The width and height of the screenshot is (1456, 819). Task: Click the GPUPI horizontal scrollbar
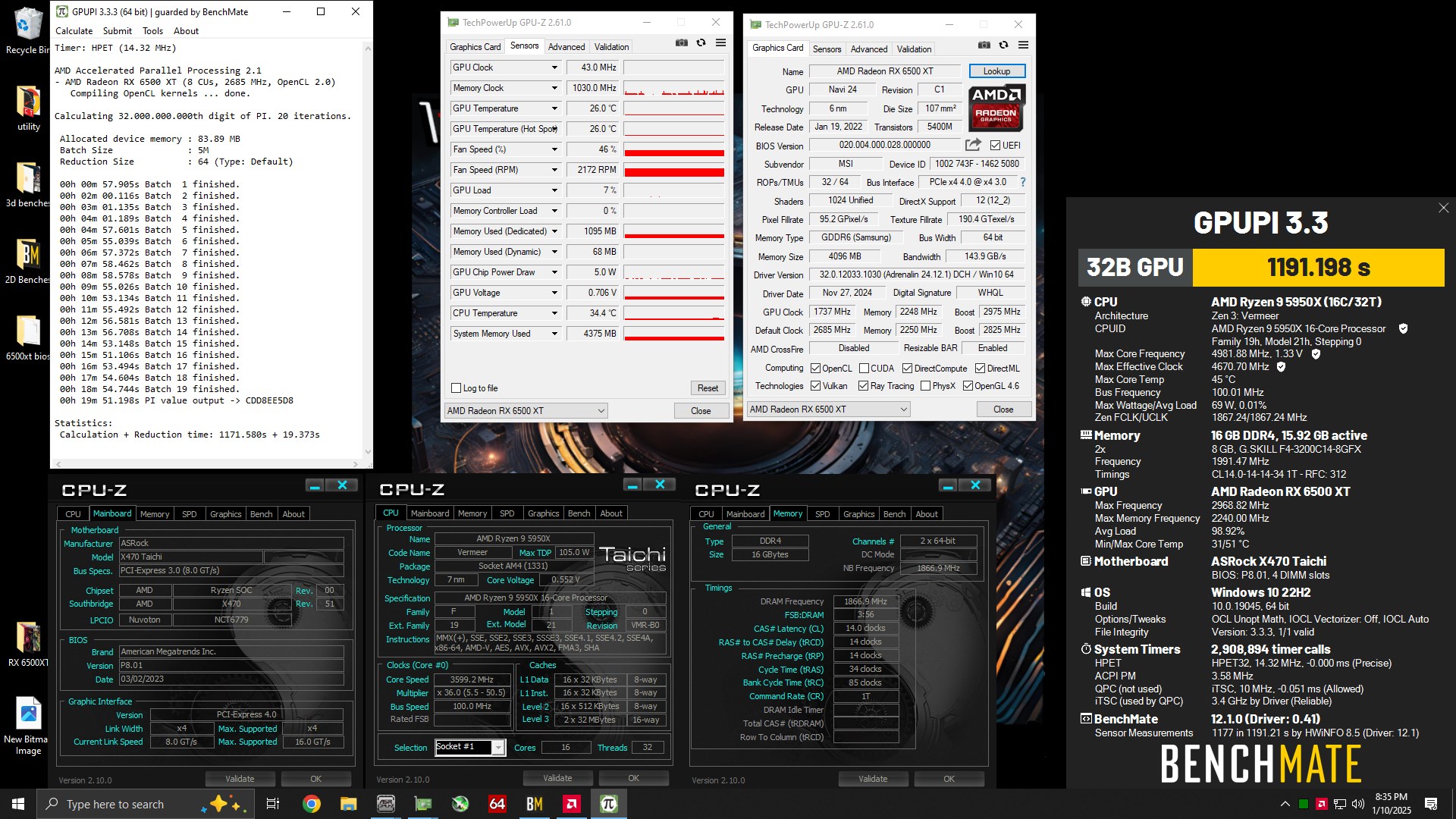point(207,463)
